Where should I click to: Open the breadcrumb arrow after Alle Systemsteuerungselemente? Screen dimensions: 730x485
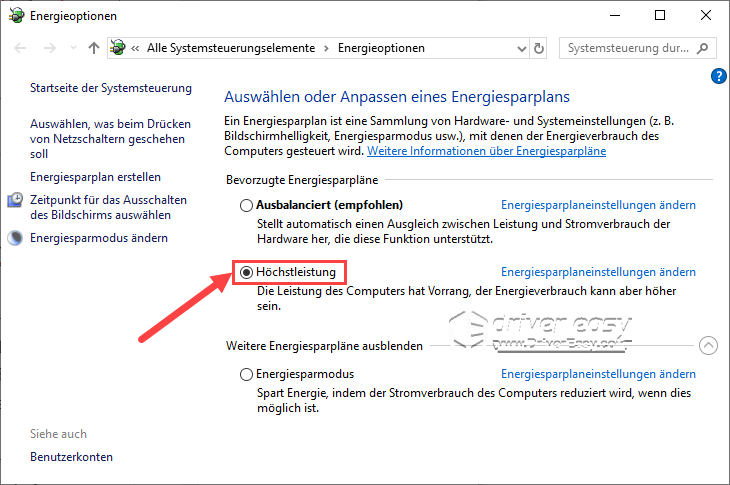[x=326, y=48]
